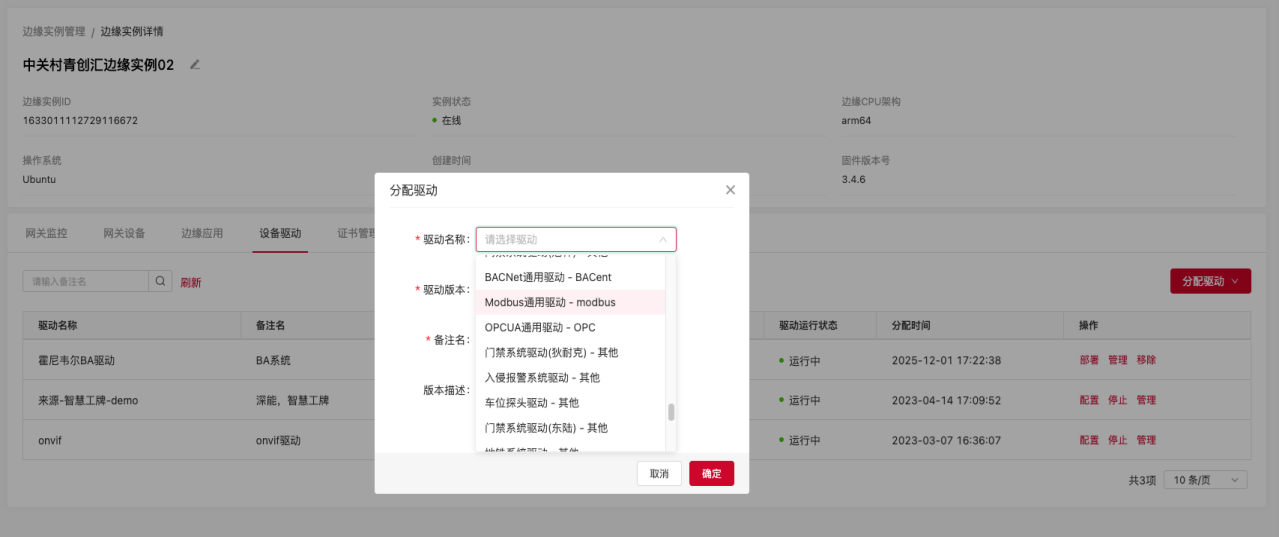Viewport: 1279px width, 537px height.
Task: Click the search magnifier icon
Action: coord(160,282)
